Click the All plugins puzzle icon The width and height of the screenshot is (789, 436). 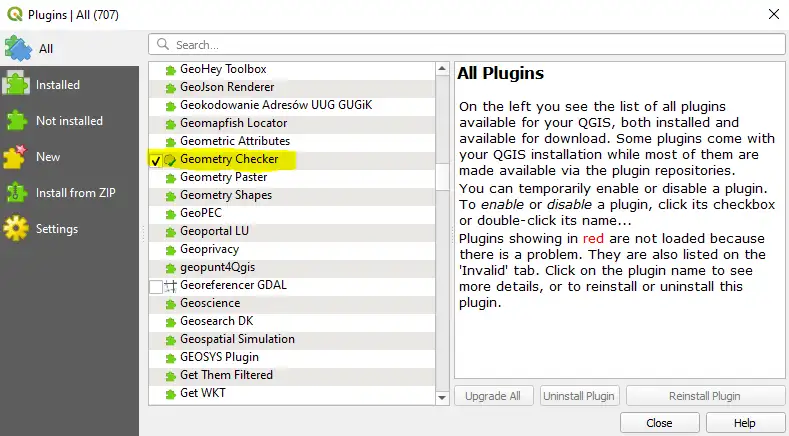[17, 48]
